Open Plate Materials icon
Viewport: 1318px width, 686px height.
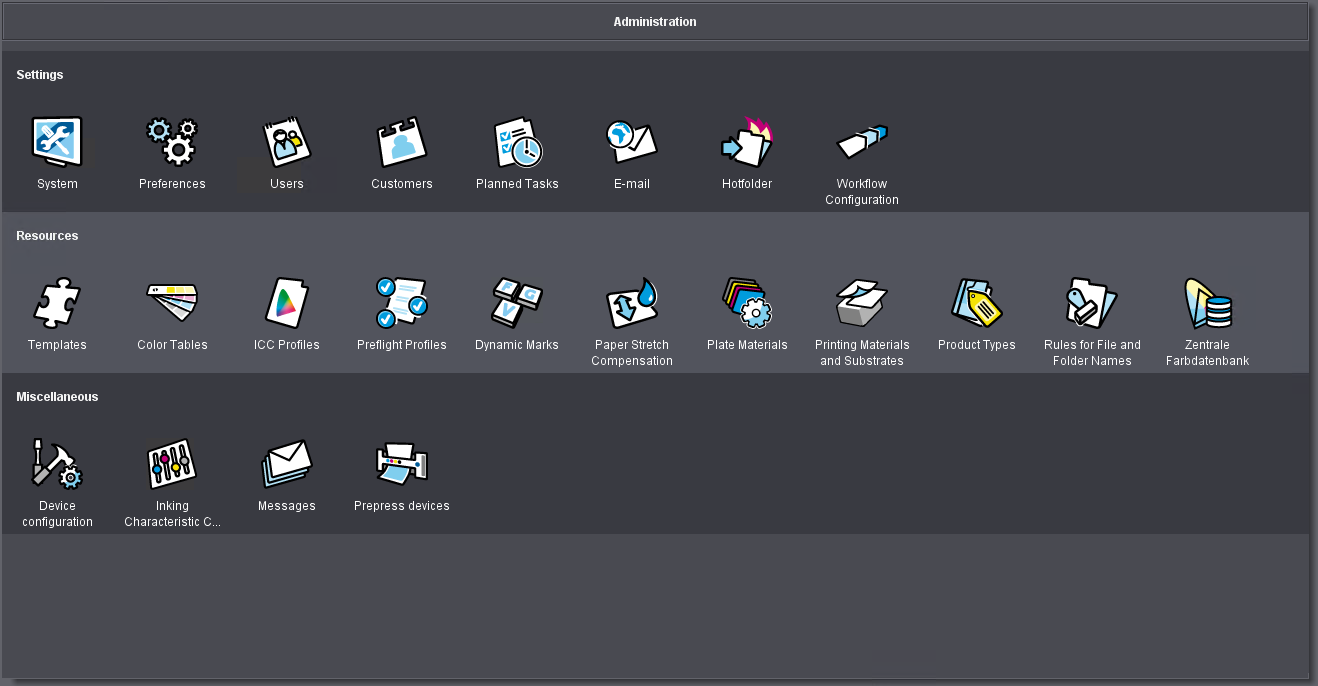coord(747,303)
